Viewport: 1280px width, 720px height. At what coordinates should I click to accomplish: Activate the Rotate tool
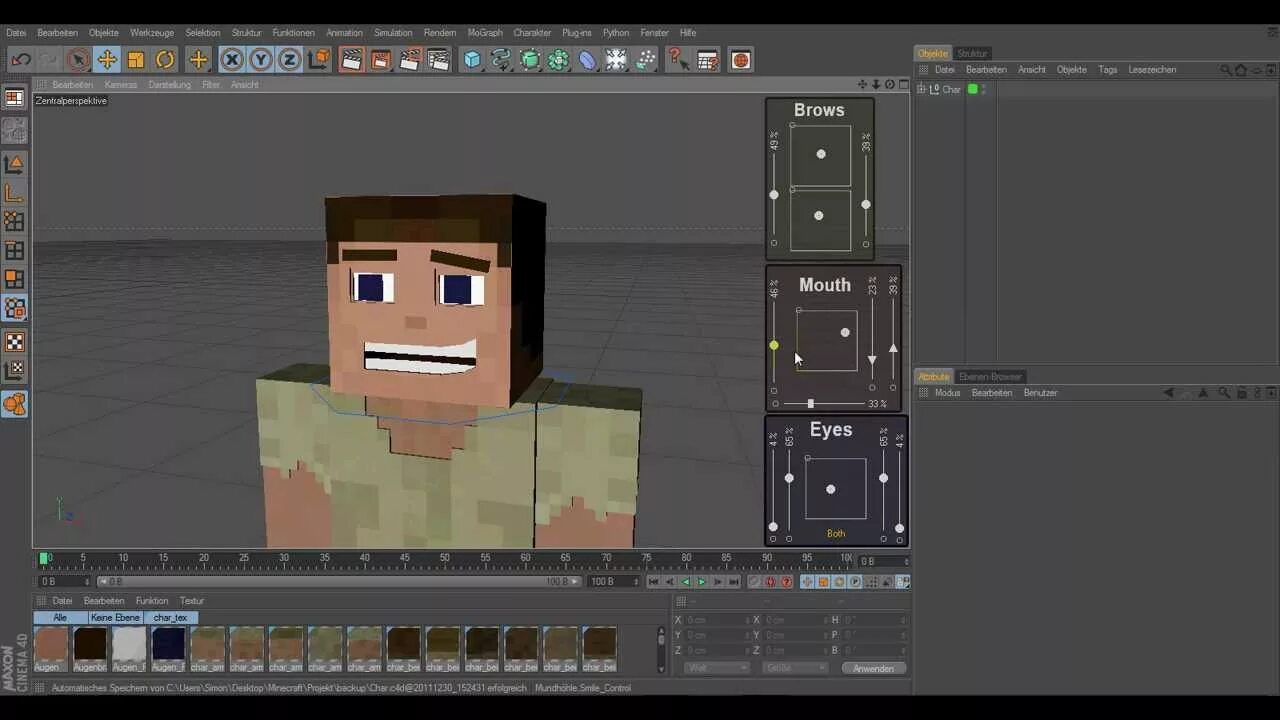pos(165,60)
